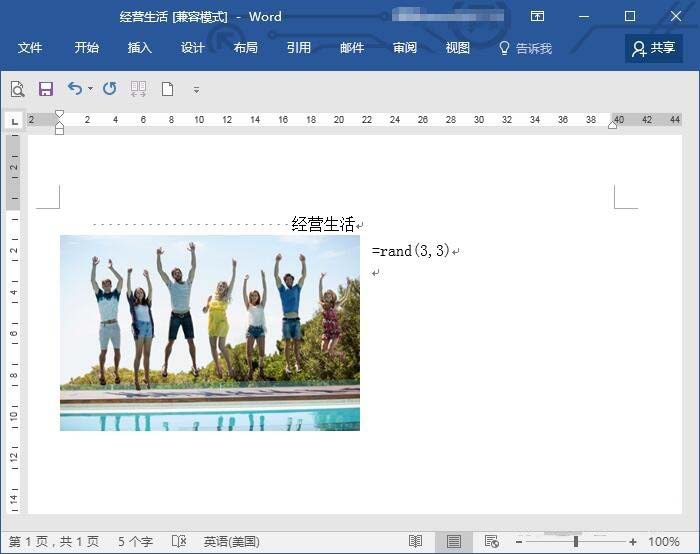Expand Customize Quick Access Toolbar menu
This screenshot has height=554, width=700.
click(x=196, y=89)
